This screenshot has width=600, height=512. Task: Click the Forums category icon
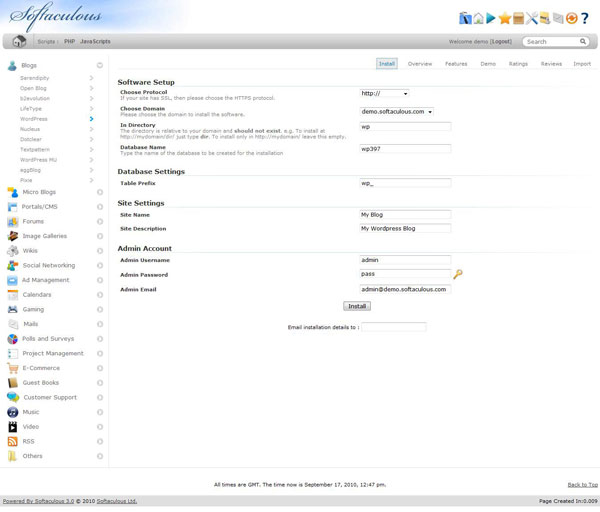coord(12,222)
